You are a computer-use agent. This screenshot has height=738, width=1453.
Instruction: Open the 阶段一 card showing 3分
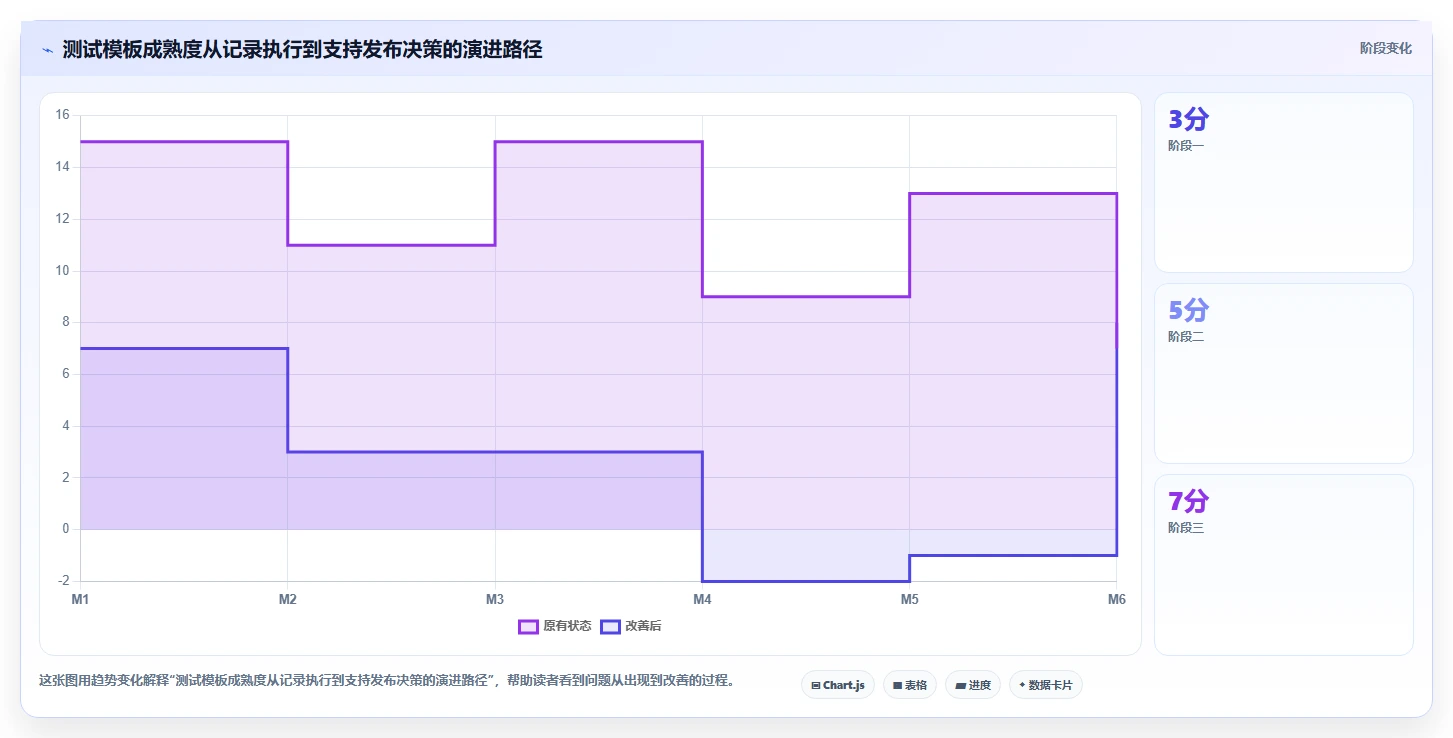point(1284,182)
